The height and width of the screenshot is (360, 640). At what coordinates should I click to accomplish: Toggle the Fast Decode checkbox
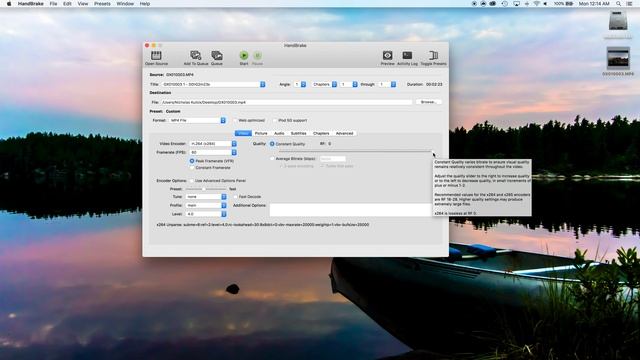(x=236, y=197)
